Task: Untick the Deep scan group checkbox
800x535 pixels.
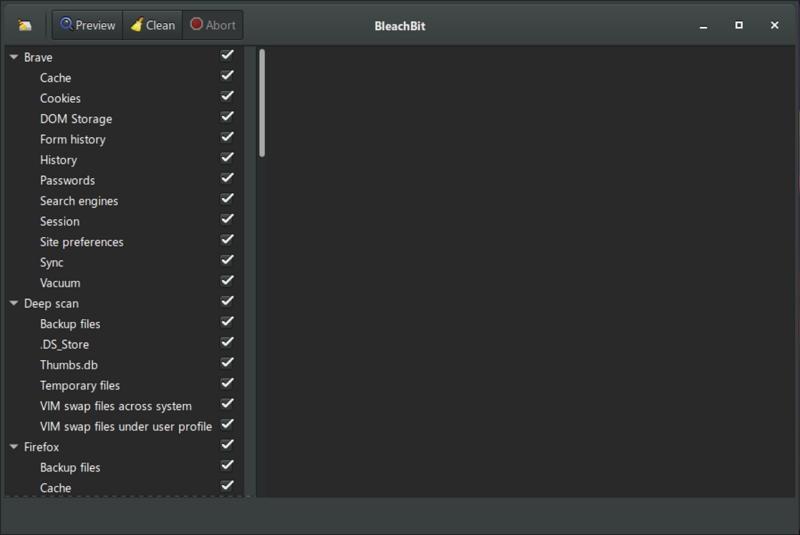Action: pos(227,302)
